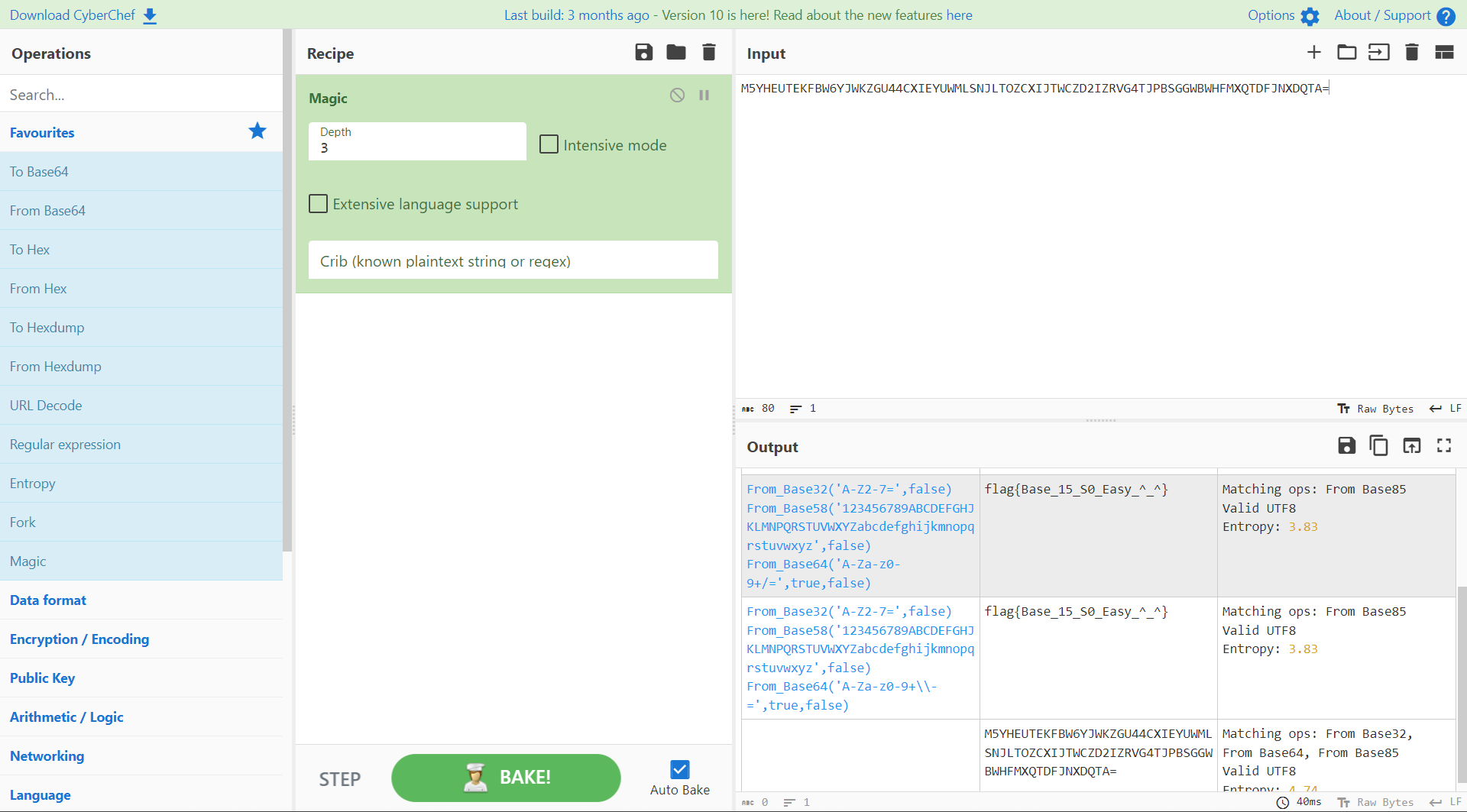Clear the recipe with trash icon
Viewport: 1467px width, 812px height.
709,53
